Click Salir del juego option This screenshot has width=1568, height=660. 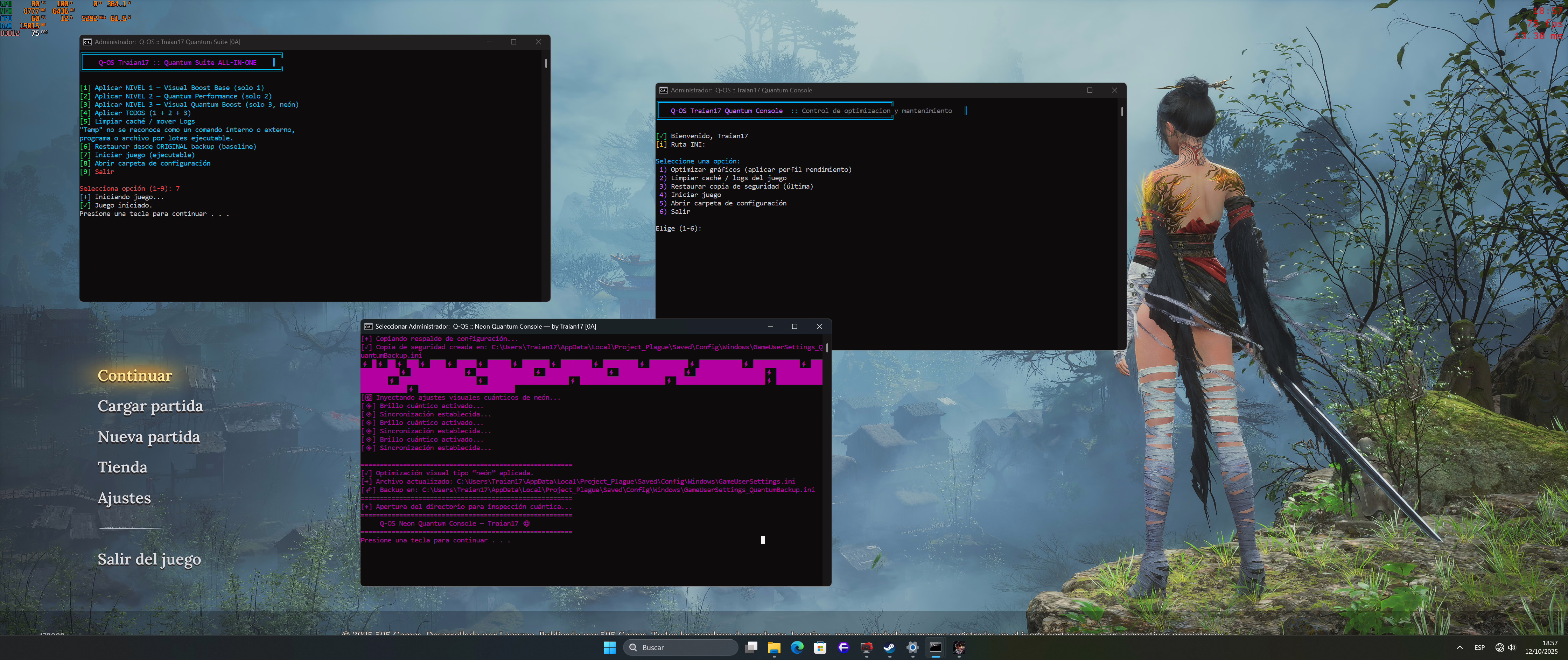(149, 559)
